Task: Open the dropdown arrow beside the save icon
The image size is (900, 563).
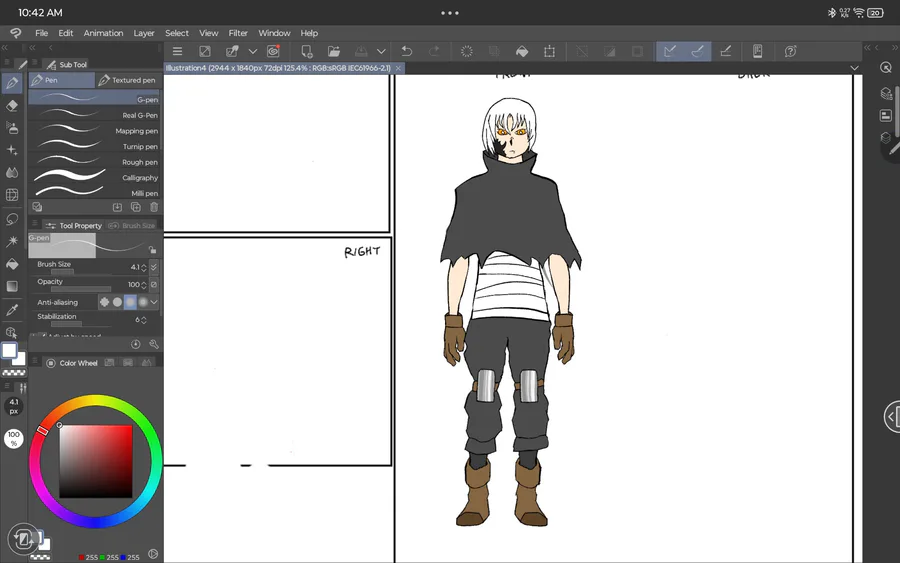Action: click(381, 52)
